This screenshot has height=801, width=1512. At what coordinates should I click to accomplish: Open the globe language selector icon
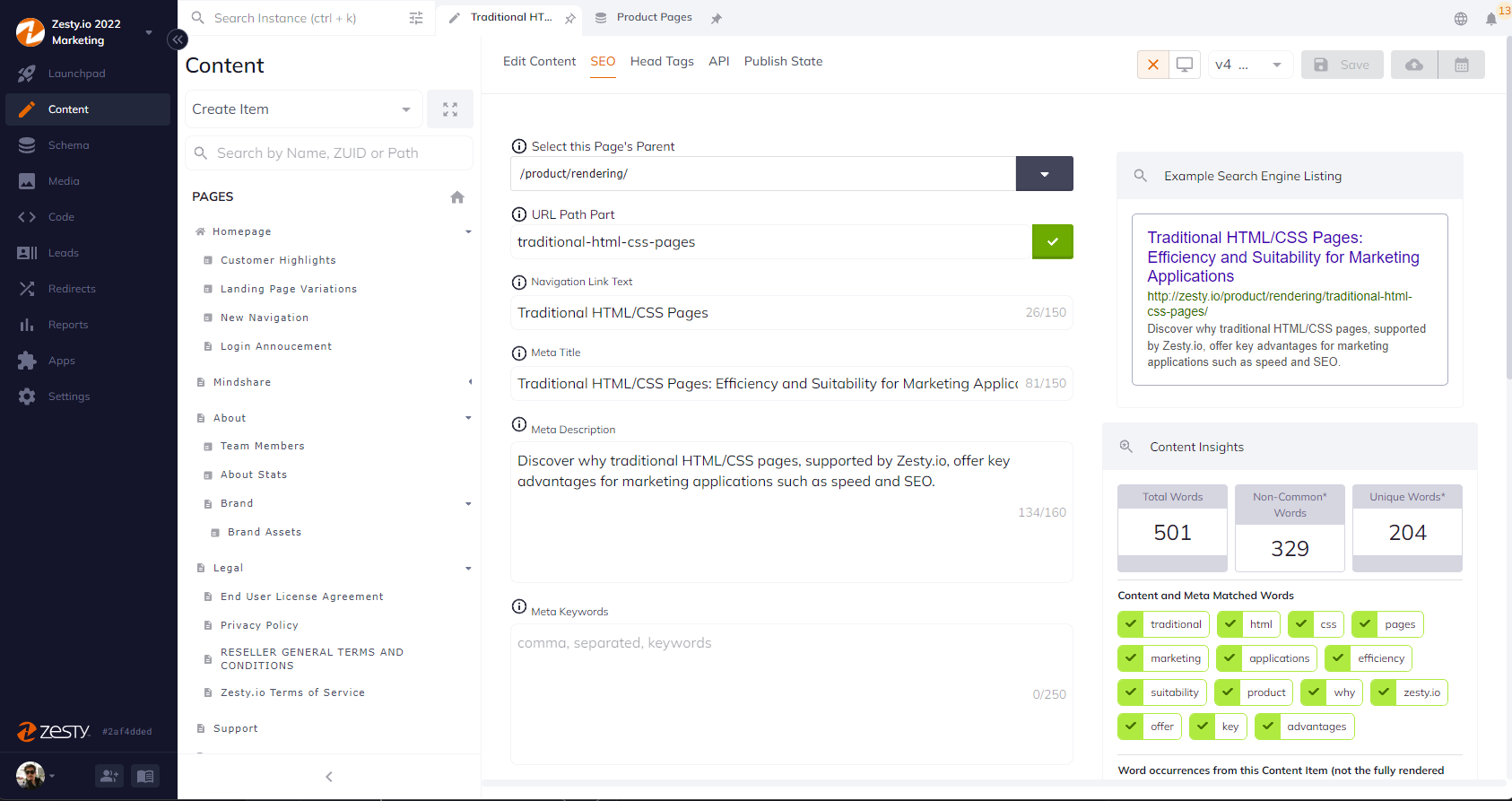click(1461, 19)
